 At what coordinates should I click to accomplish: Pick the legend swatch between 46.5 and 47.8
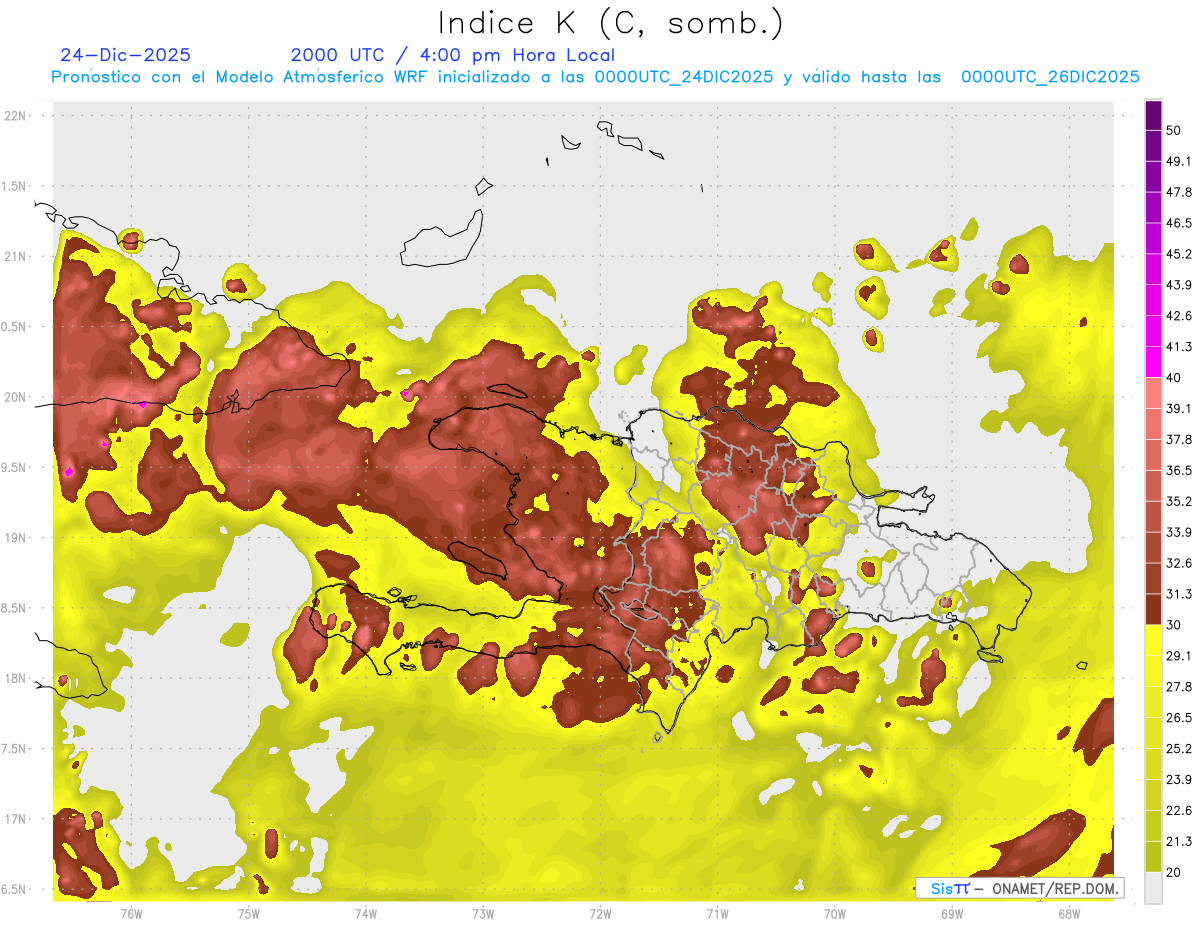(1153, 207)
